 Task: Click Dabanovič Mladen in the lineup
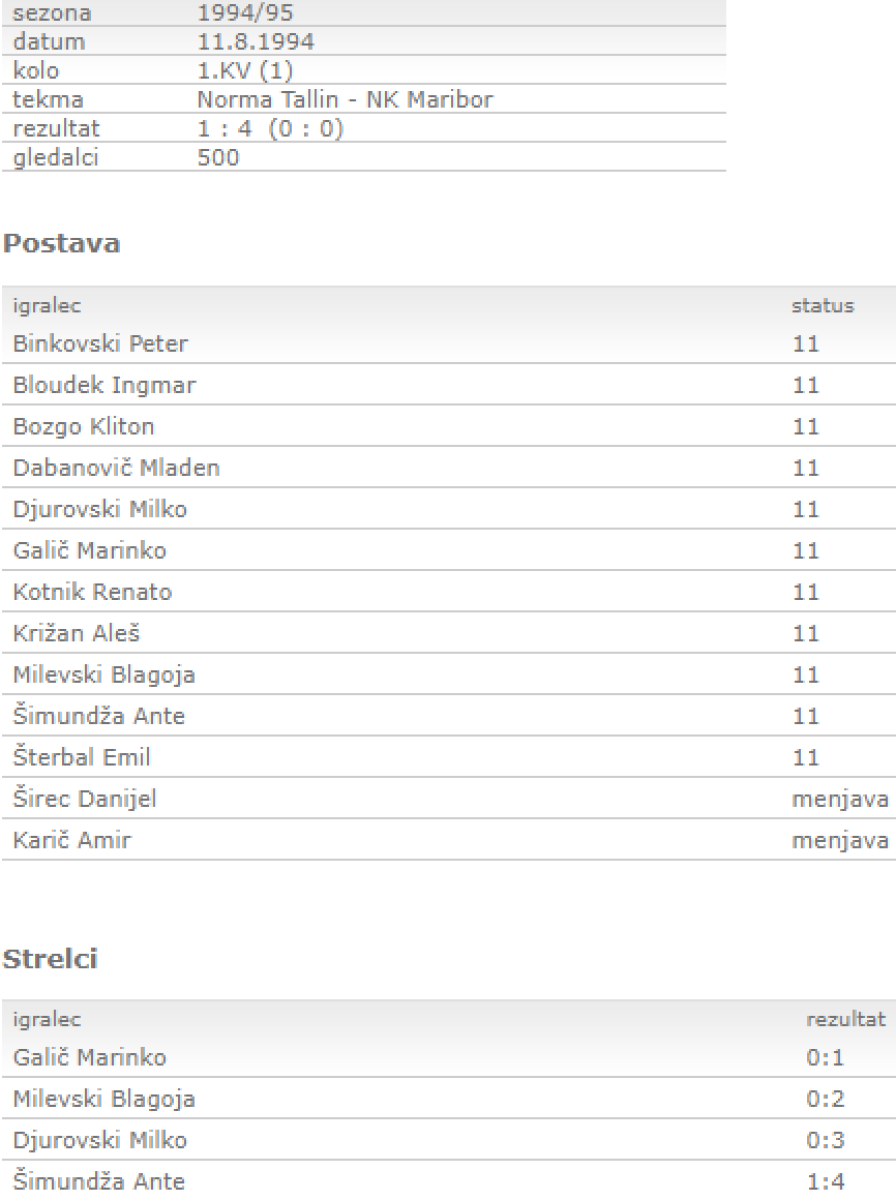116,468
